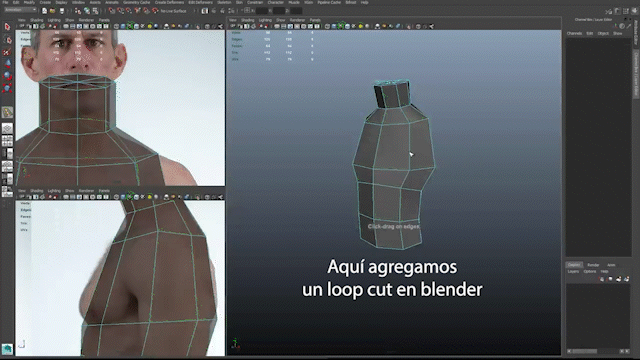Click last layer icon under Help menu

tap(627, 279)
